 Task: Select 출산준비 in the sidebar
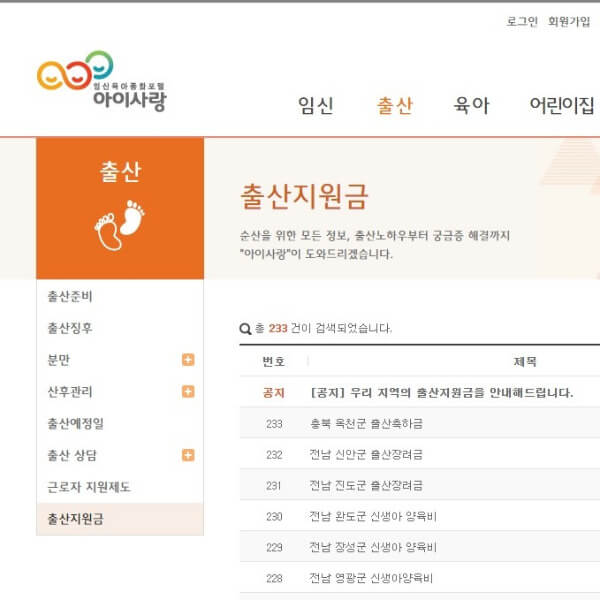tap(70, 296)
